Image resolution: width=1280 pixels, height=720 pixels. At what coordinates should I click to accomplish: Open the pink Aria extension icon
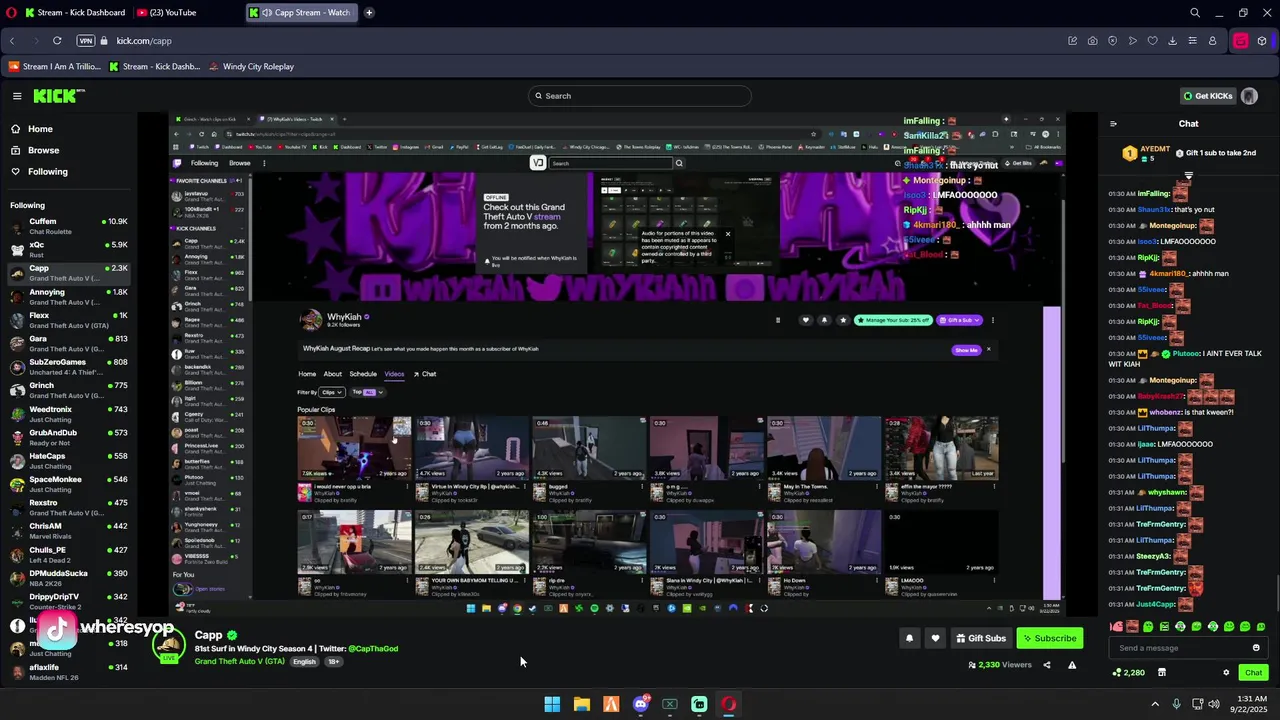point(1241,41)
